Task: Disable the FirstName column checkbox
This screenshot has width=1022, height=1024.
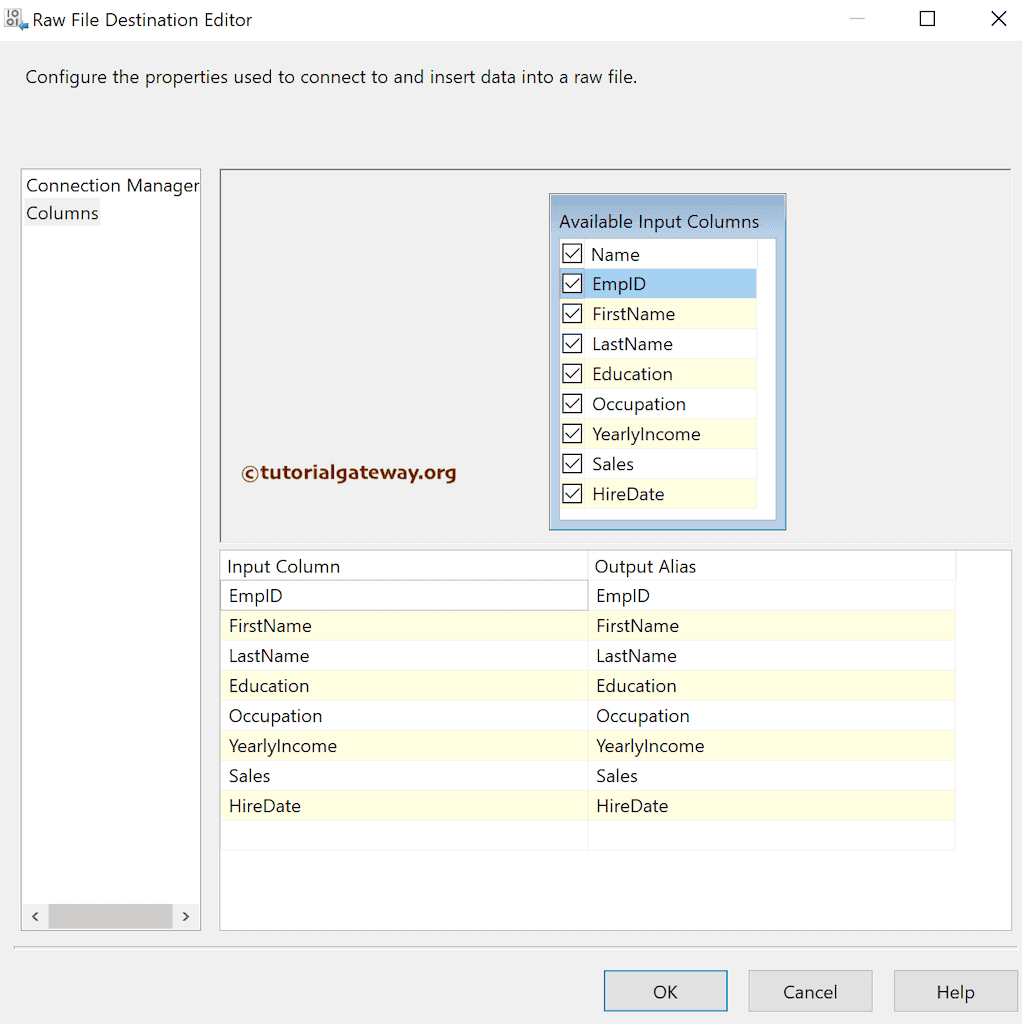Action: coord(572,313)
